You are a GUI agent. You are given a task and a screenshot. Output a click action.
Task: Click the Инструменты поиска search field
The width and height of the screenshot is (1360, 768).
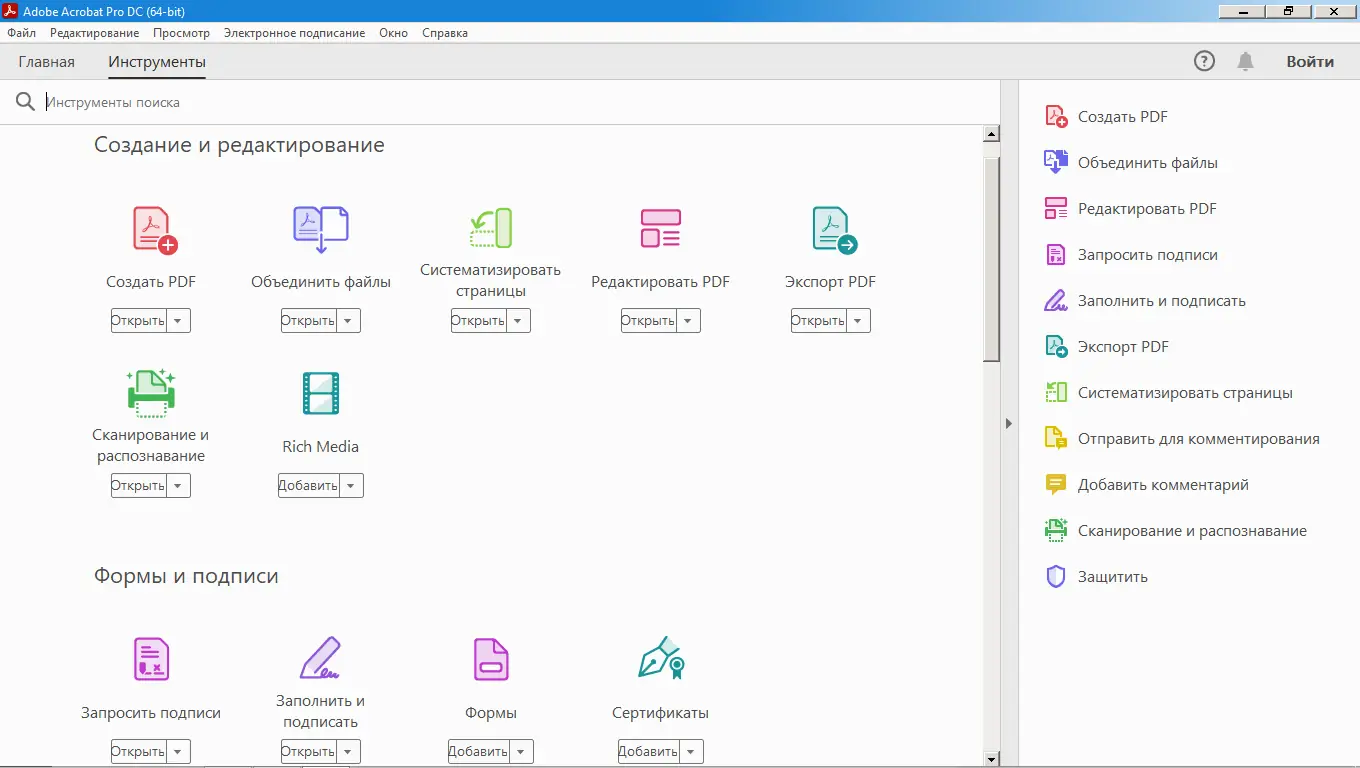point(520,102)
